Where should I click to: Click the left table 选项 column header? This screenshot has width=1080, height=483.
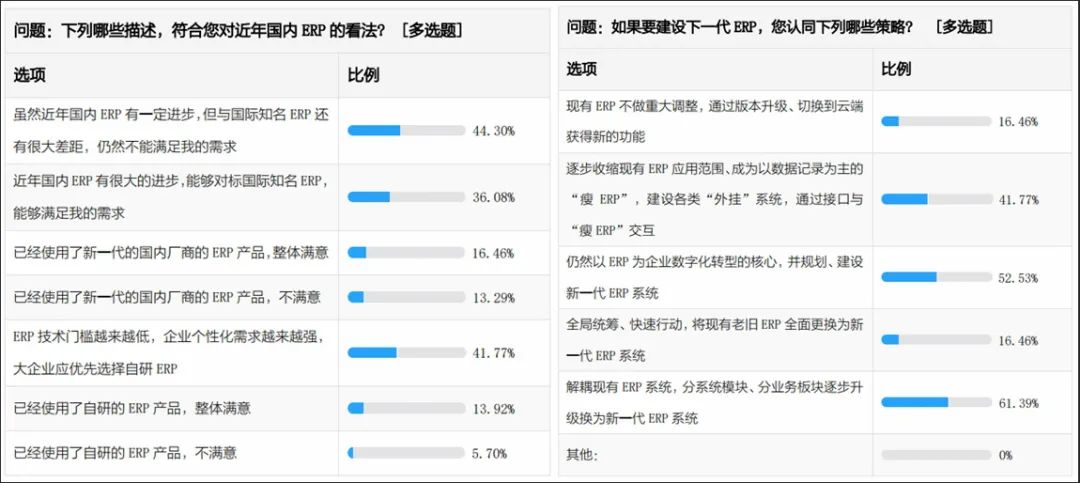click(30, 75)
